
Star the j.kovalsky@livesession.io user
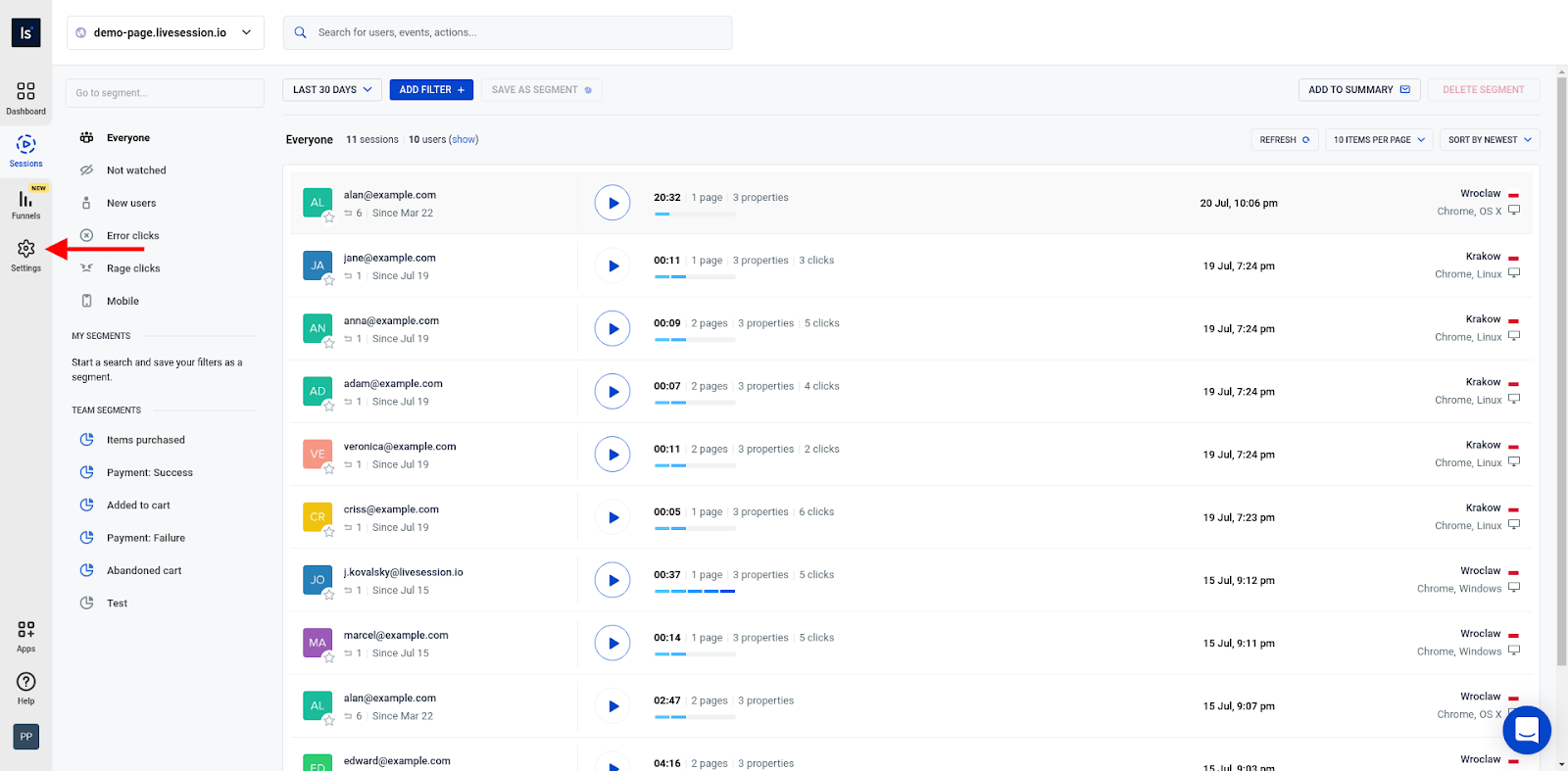pos(329,595)
